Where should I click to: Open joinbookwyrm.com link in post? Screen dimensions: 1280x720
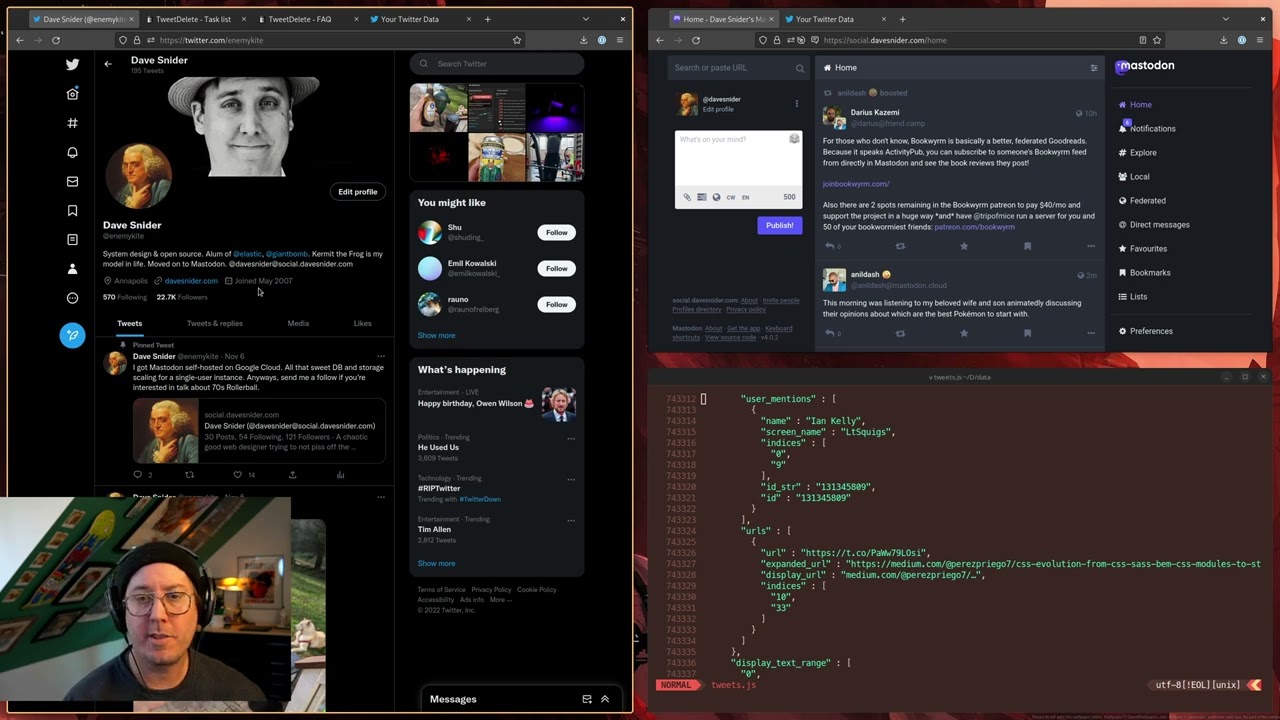pos(856,184)
